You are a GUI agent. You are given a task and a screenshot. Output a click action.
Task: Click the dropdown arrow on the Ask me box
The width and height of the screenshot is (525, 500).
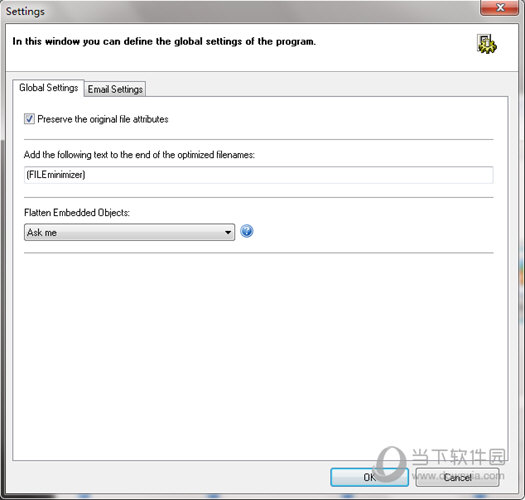pyautogui.click(x=228, y=232)
